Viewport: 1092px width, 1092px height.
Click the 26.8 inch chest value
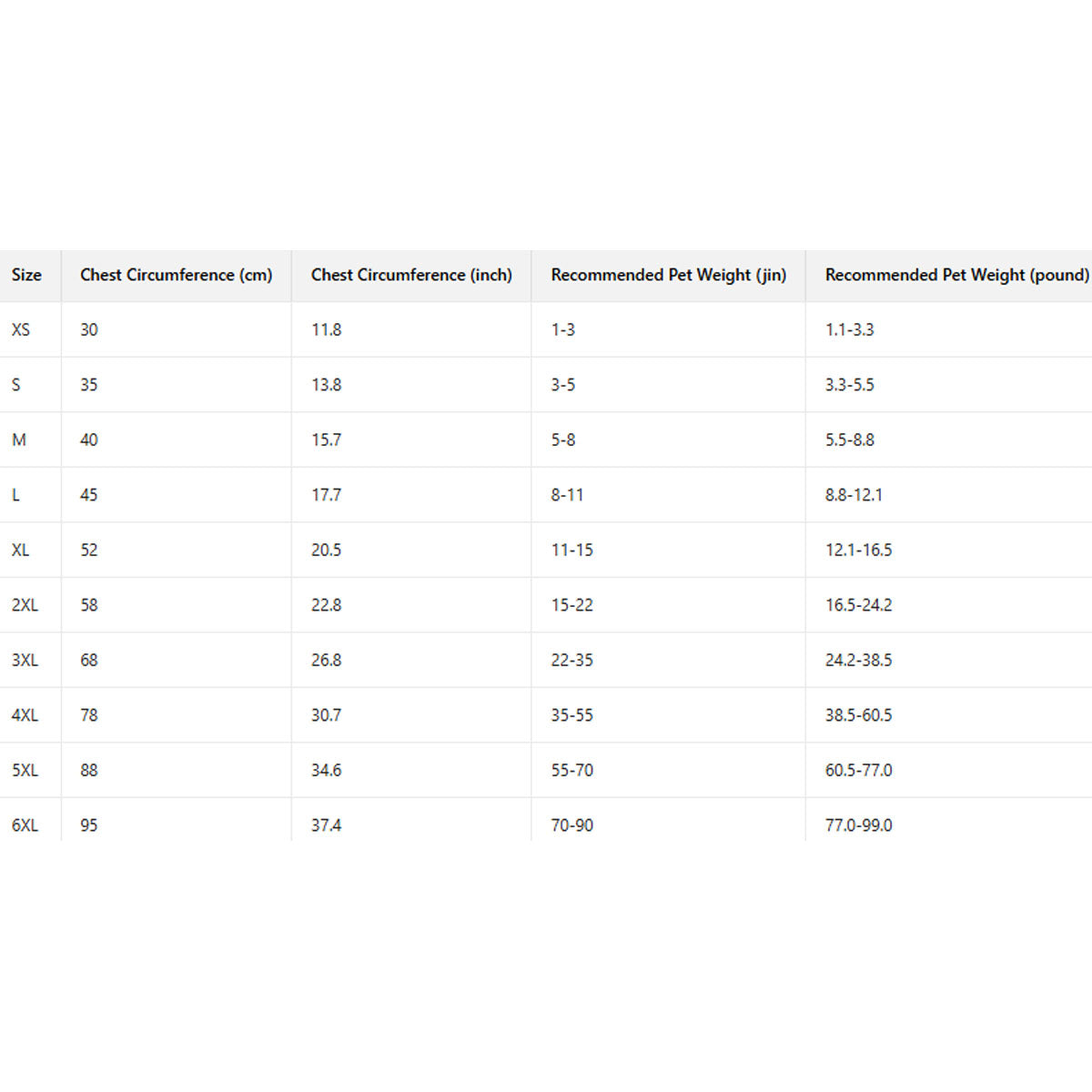(x=326, y=660)
